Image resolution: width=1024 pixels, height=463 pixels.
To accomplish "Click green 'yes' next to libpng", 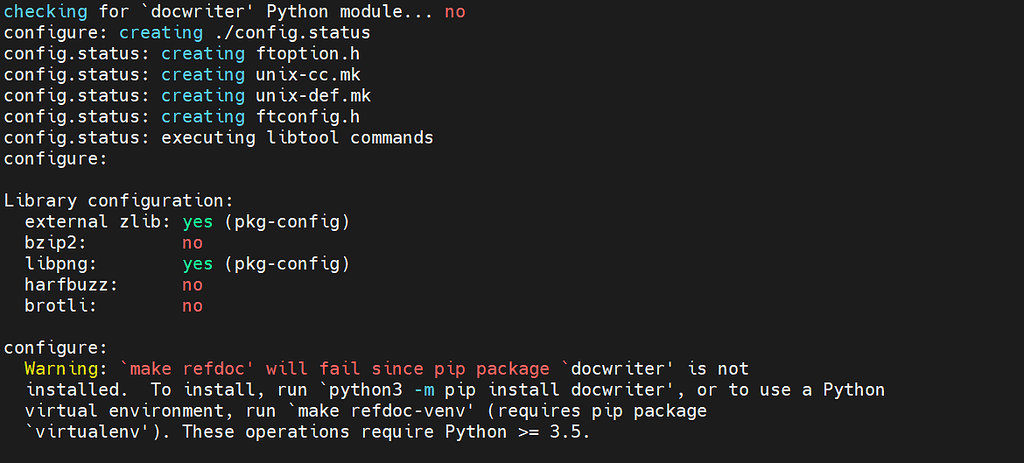I will [x=198, y=264].
